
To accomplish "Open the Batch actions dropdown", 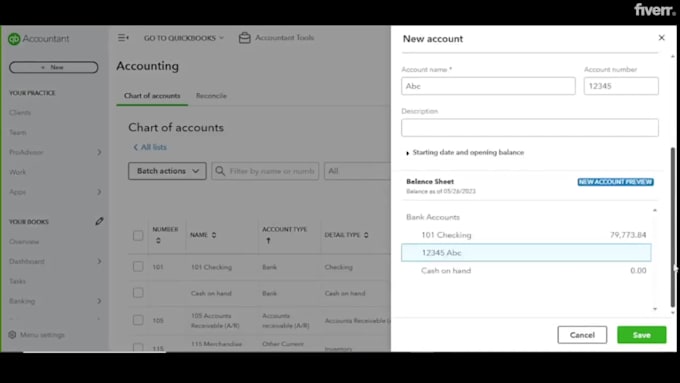I will (167, 171).
